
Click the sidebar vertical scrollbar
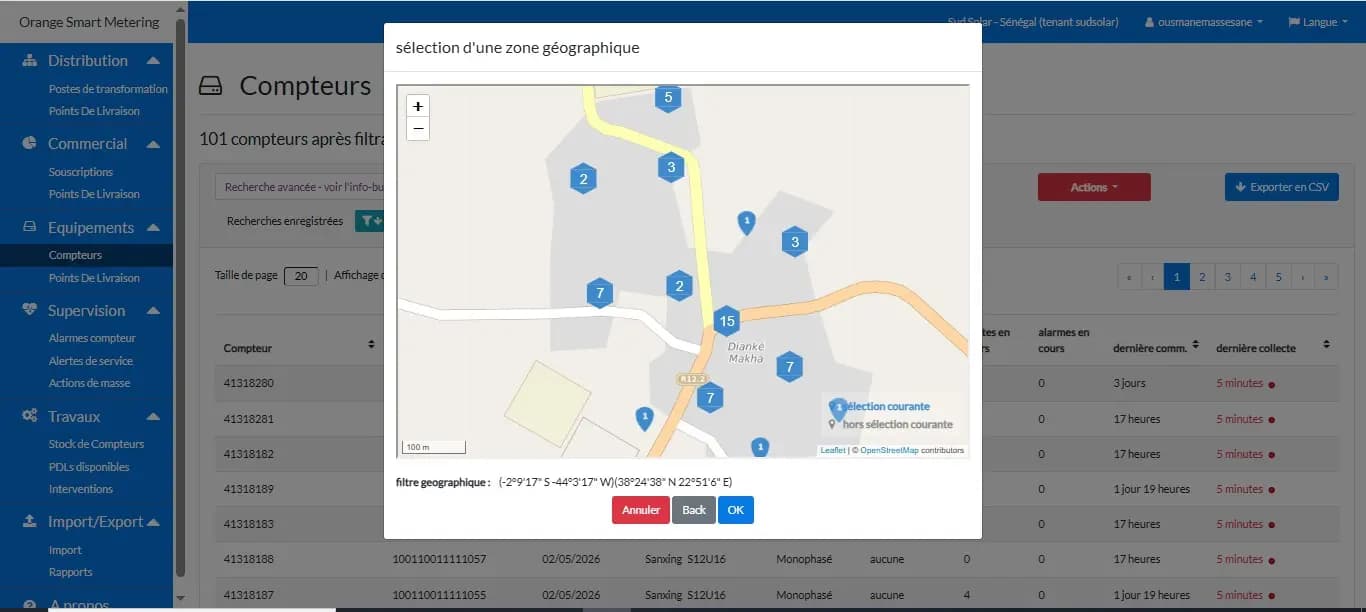click(x=180, y=296)
